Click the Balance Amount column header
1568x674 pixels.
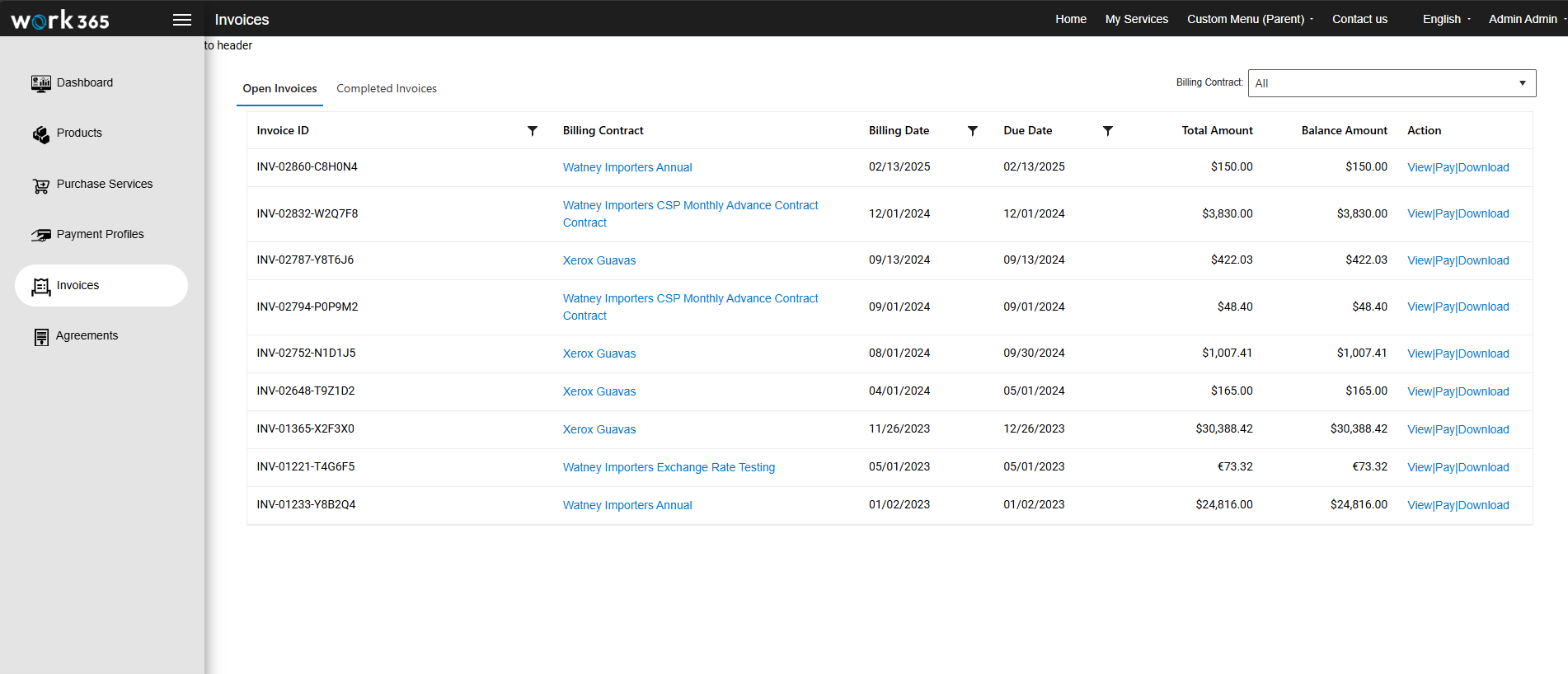point(1344,130)
